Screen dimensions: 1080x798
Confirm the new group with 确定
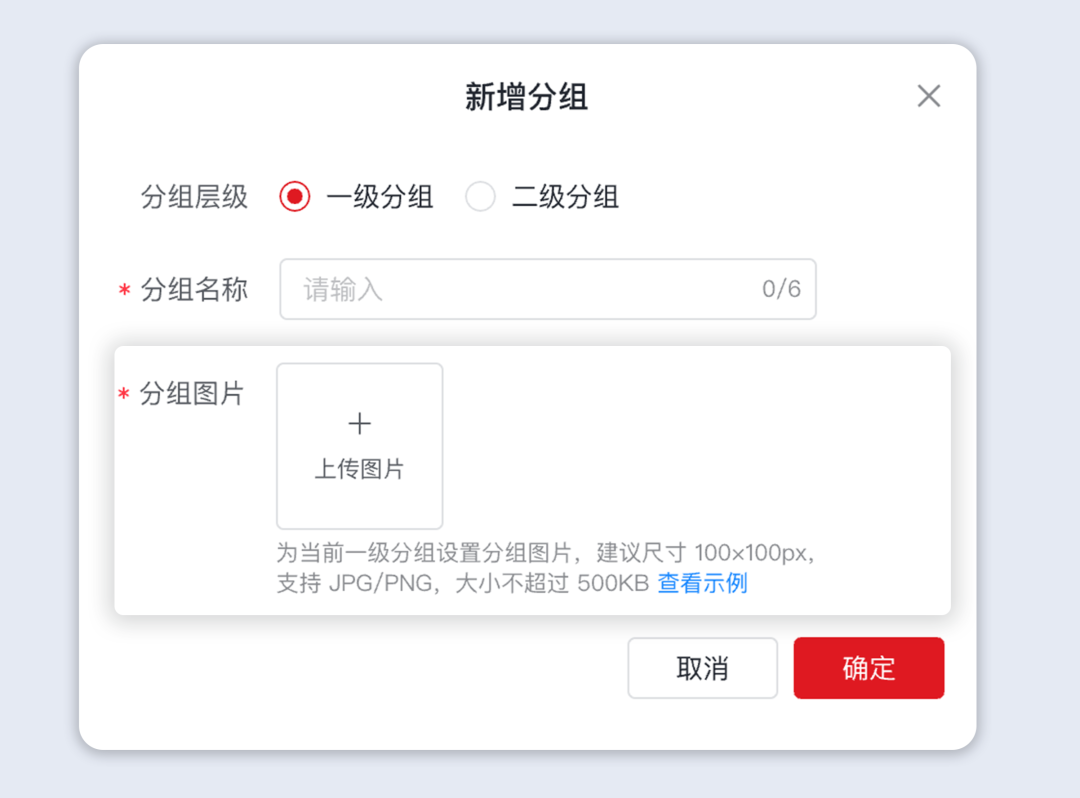(x=868, y=667)
